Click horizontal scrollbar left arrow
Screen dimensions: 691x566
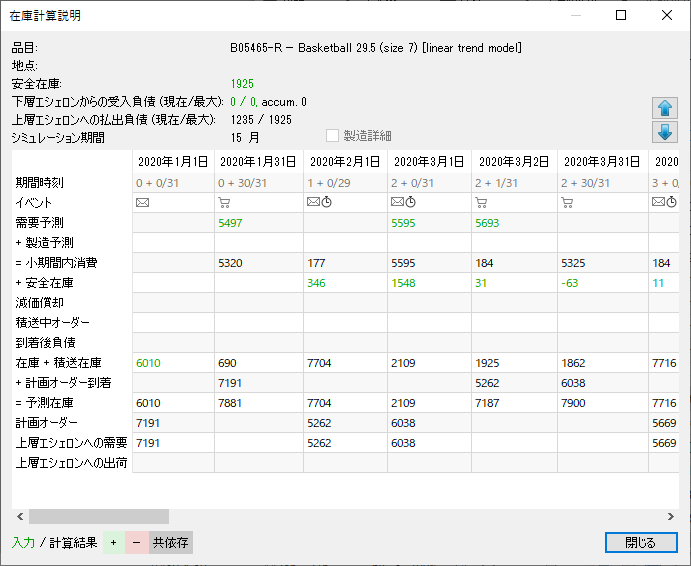pyautogui.click(x=20, y=516)
